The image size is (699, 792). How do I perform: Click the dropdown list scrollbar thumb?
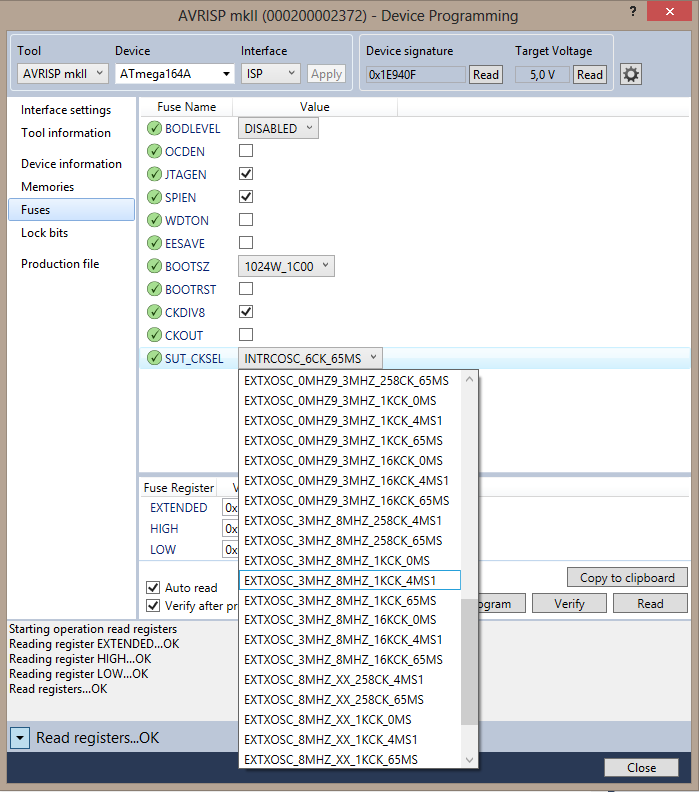469,660
